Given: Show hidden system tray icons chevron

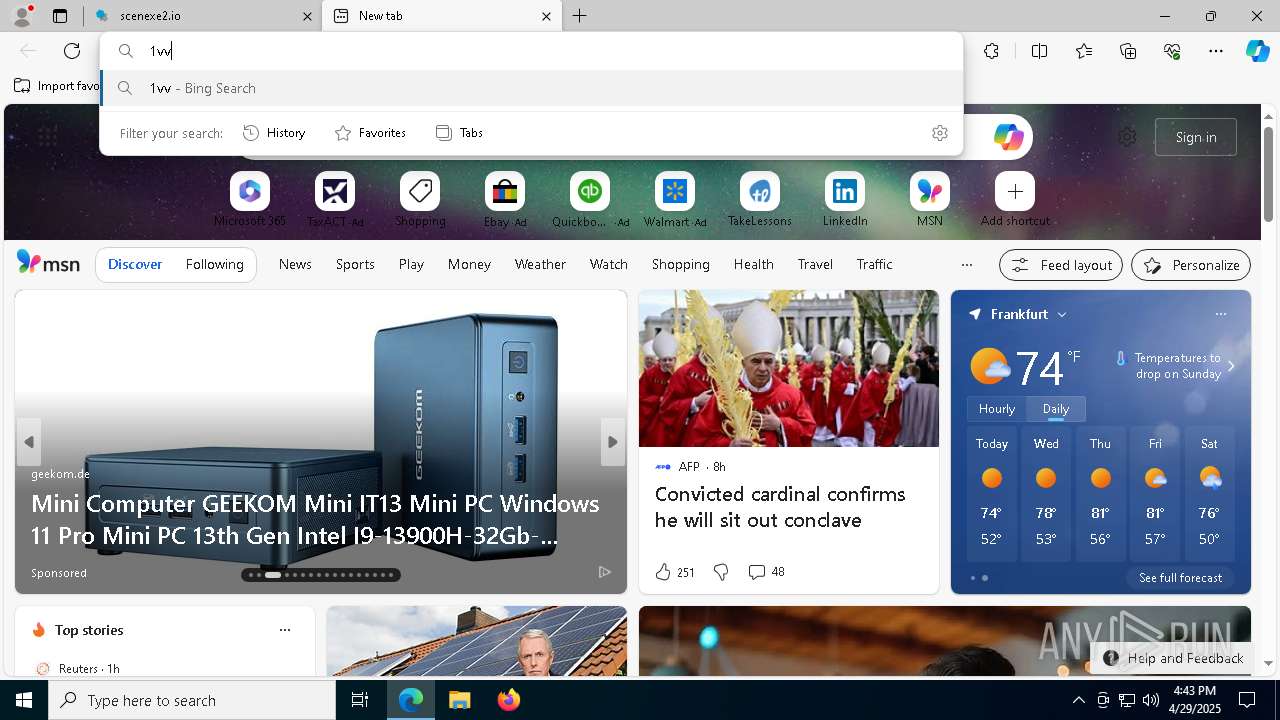Looking at the screenshot, I should [x=1078, y=700].
